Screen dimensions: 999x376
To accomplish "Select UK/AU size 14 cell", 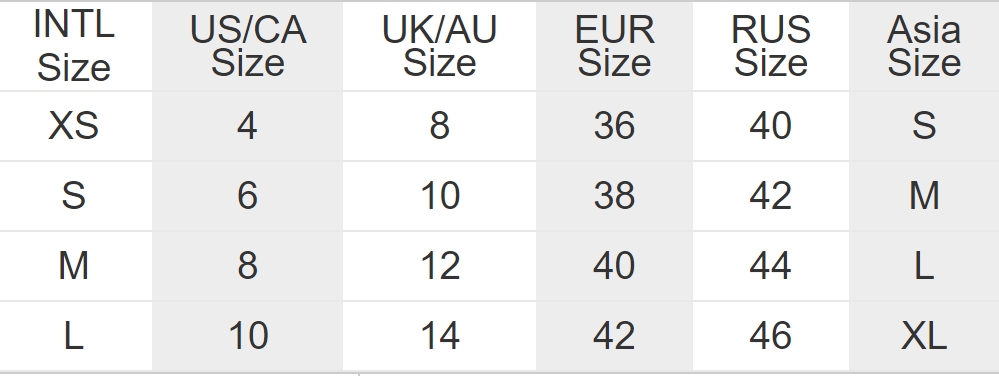I will click(x=440, y=336).
